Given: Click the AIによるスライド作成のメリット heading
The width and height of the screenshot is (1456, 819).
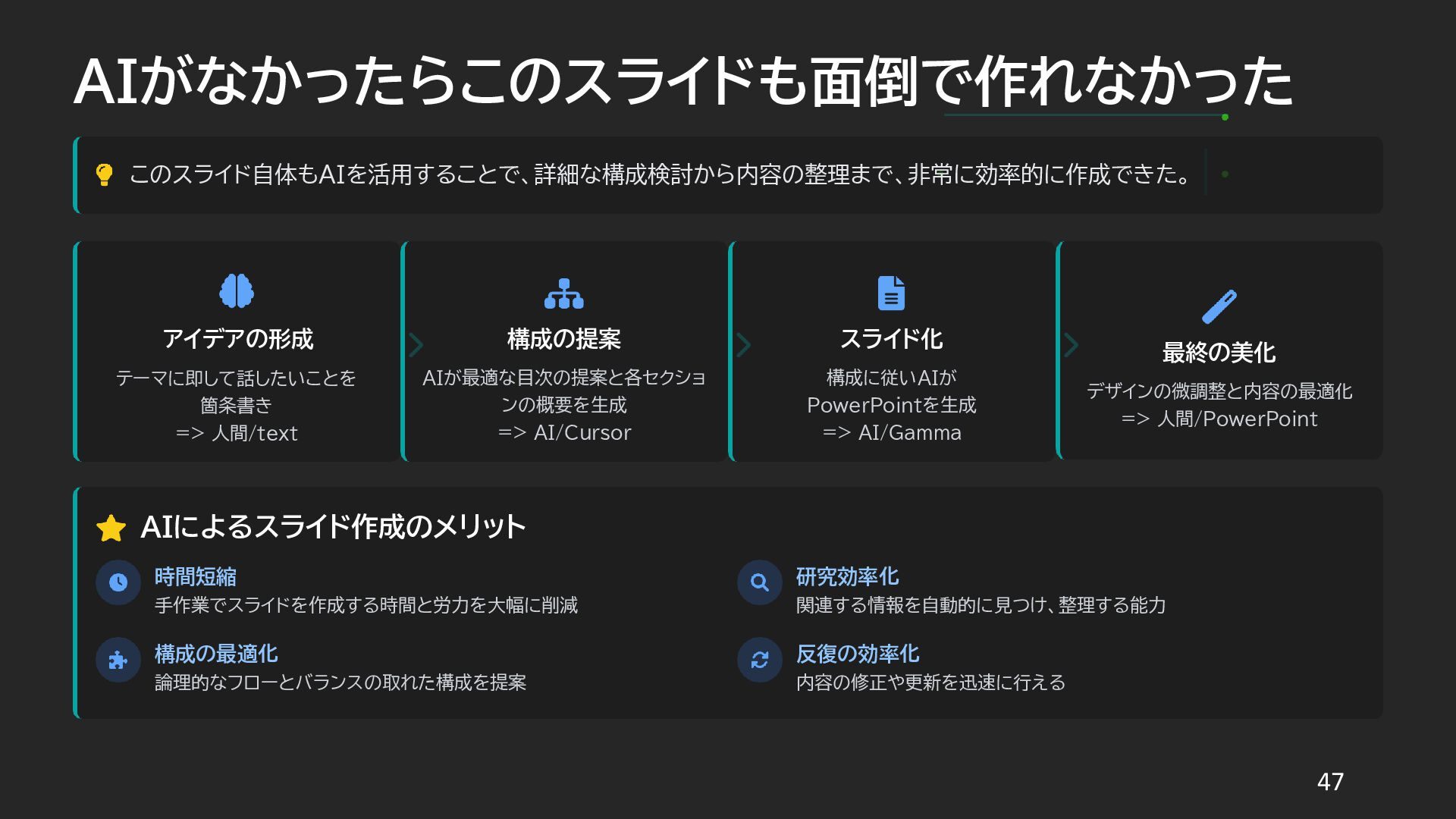Looking at the screenshot, I should tap(333, 527).
